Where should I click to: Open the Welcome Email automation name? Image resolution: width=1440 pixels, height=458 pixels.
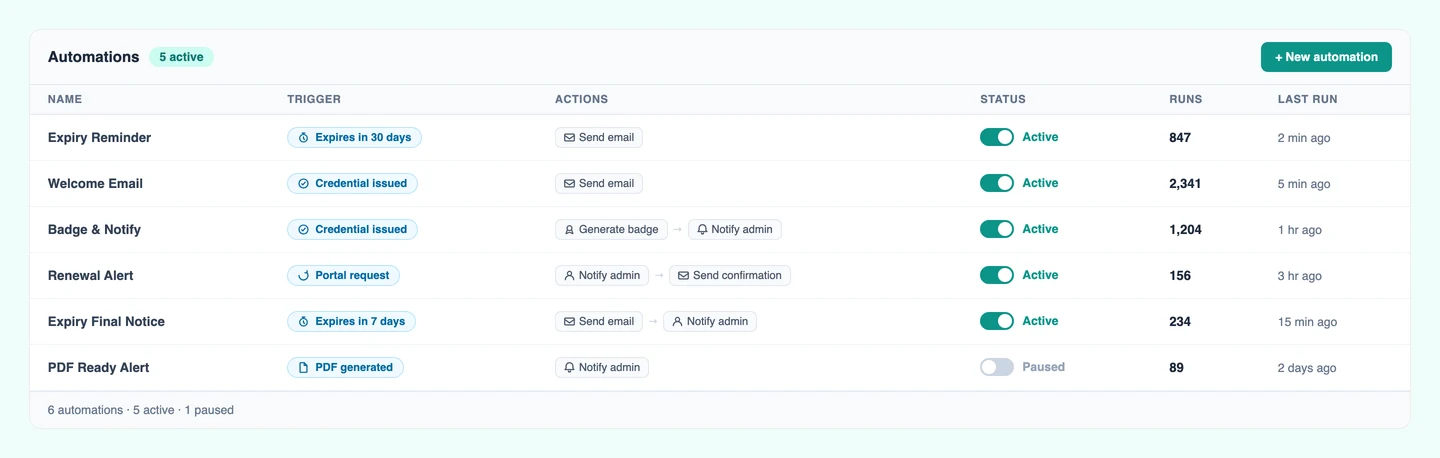tap(95, 184)
